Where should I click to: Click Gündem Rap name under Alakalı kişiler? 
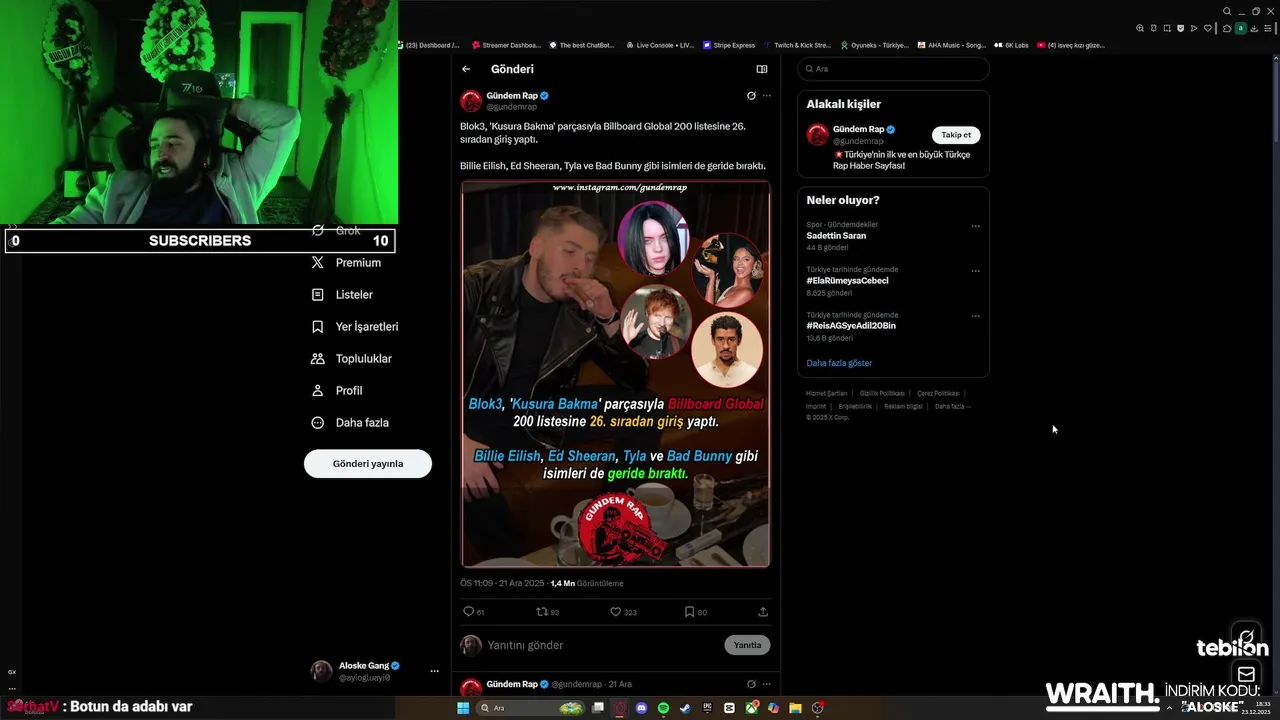tap(858, 129)
